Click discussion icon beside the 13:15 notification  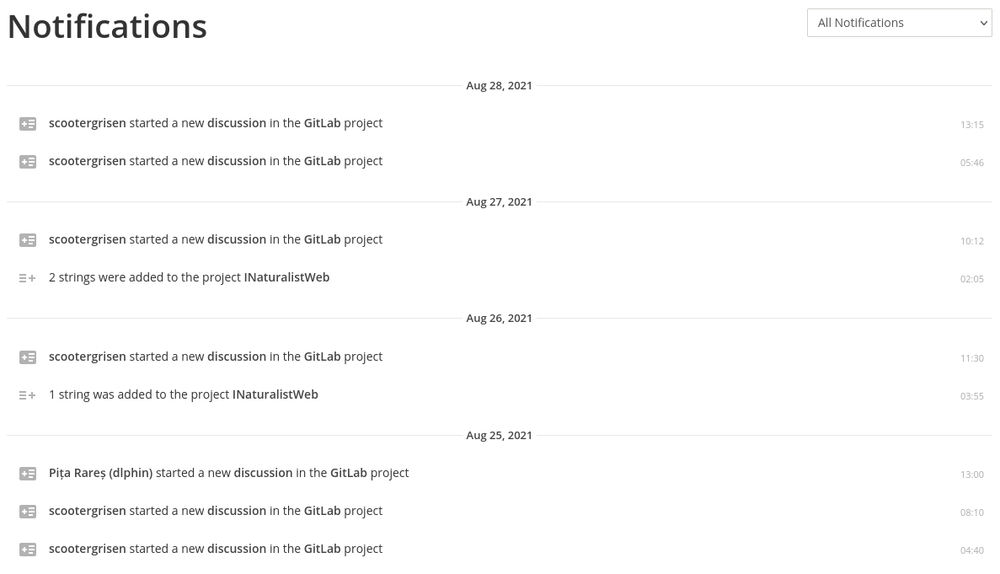click(27, 124)
